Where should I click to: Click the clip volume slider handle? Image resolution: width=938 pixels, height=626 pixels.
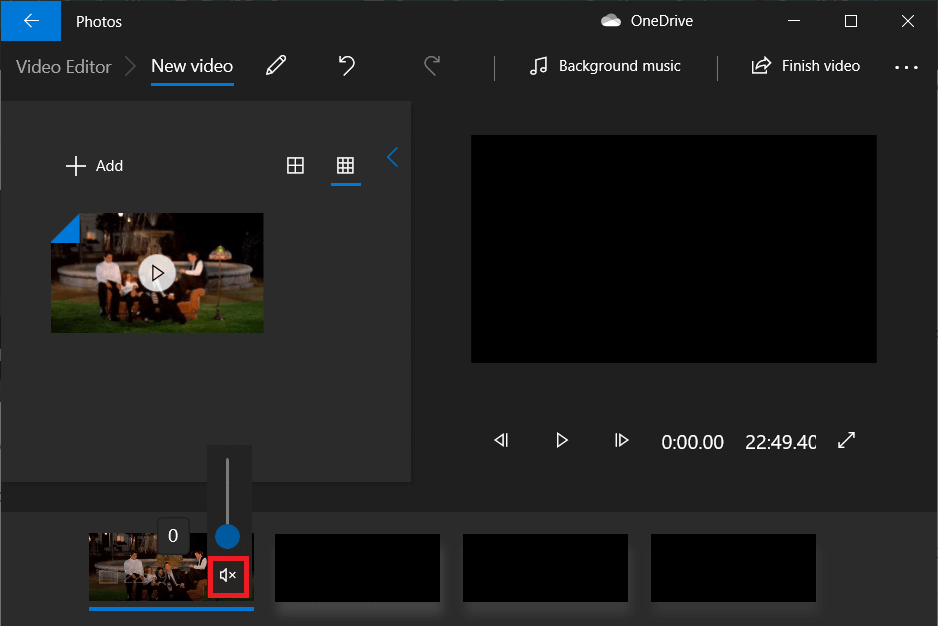[x=228, y=536]
